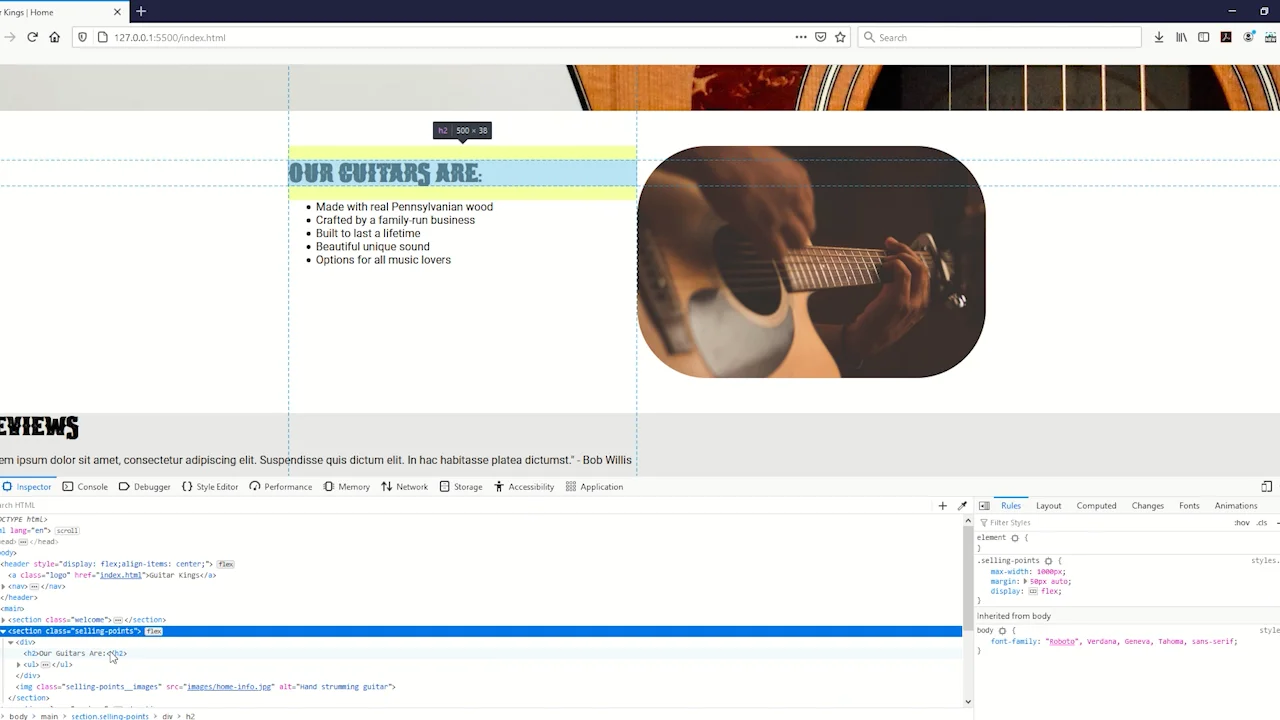Switch to the Computed sidebar tab

point(1096,506)
